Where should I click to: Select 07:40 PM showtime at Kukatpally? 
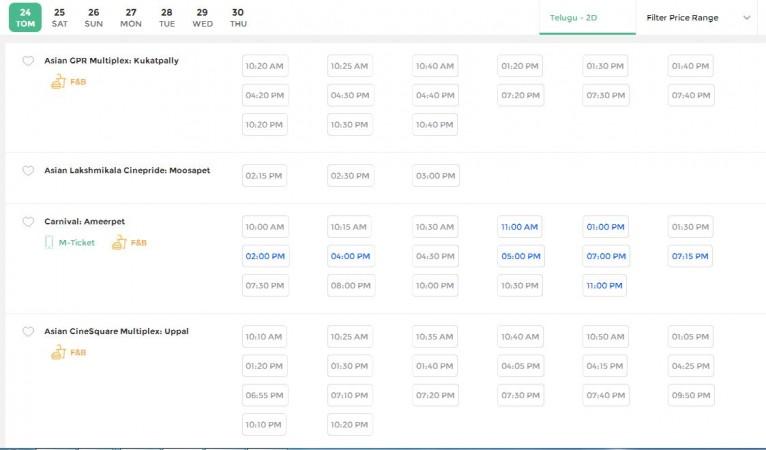point(691,95)
